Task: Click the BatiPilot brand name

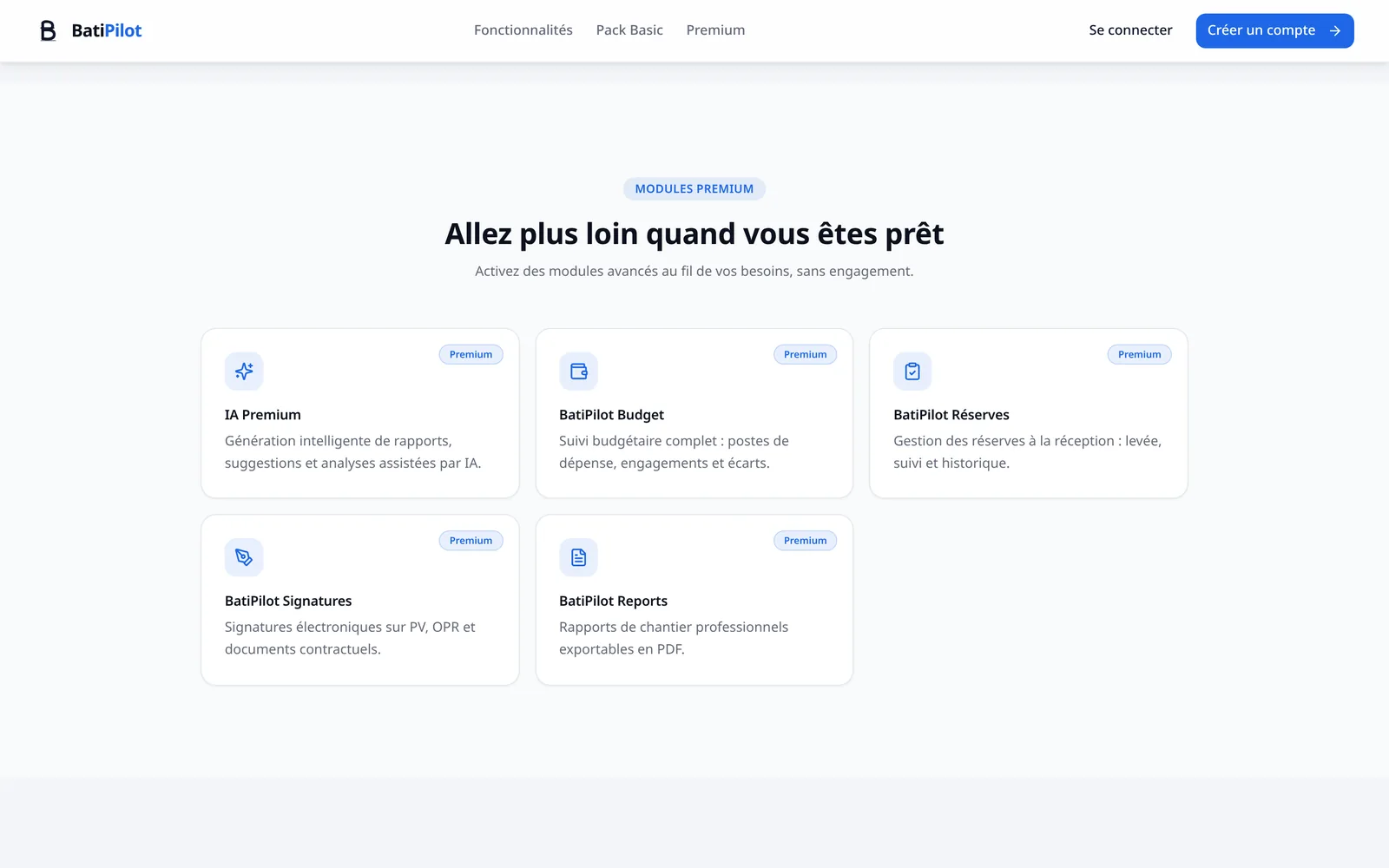Action: pos(107,30)
